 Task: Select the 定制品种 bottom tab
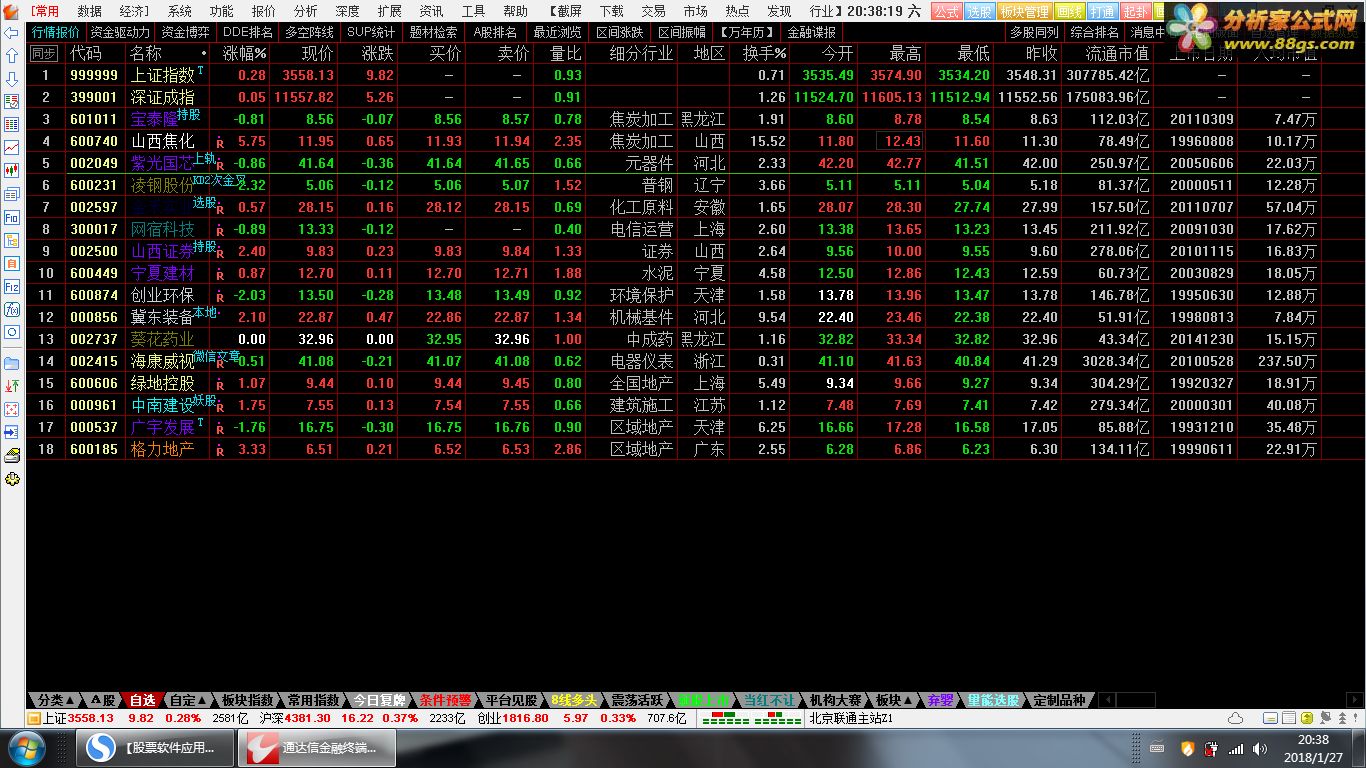point(1059,700)
